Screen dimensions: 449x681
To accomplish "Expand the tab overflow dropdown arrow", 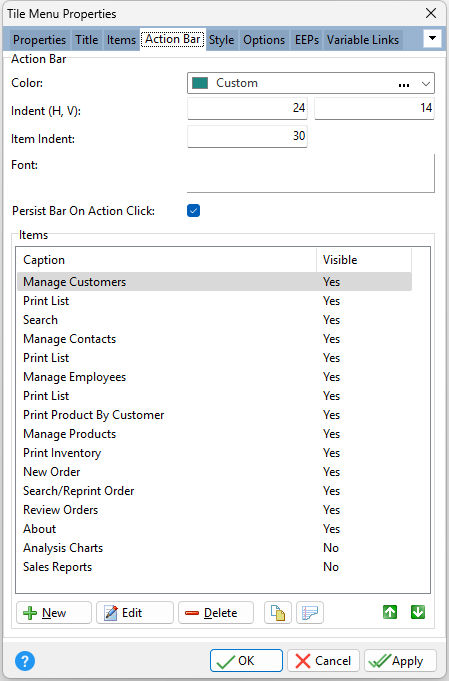I will tap(432, 39).
